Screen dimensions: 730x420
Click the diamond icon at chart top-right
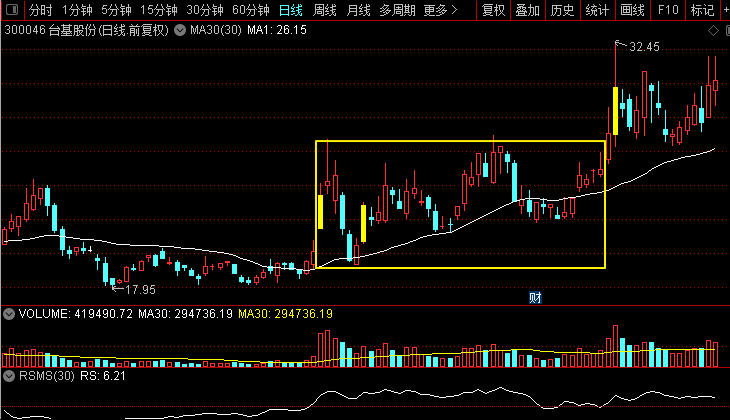coord(714,31)
